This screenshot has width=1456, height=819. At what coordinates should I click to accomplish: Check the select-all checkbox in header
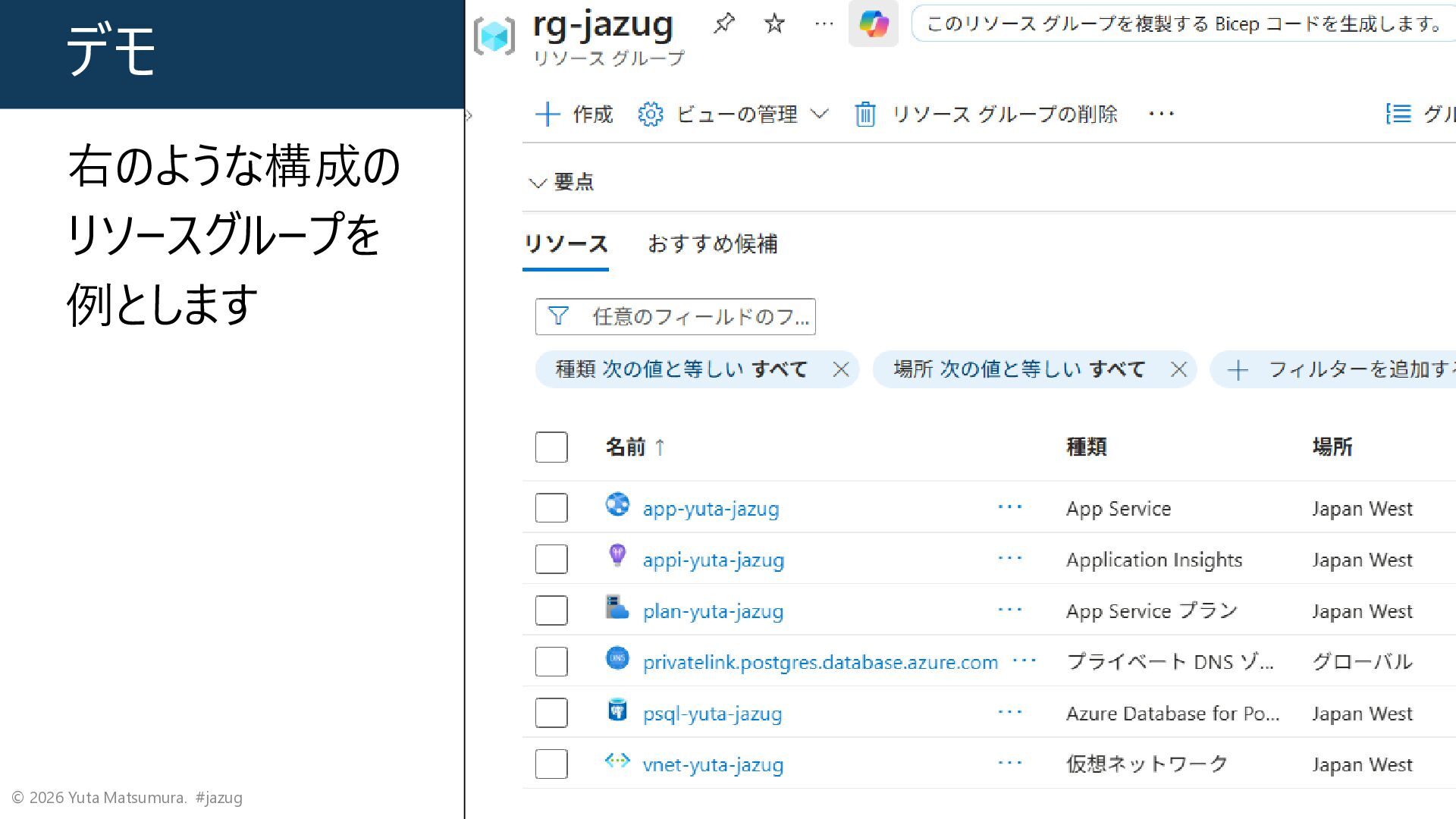(x=551, y=447)
